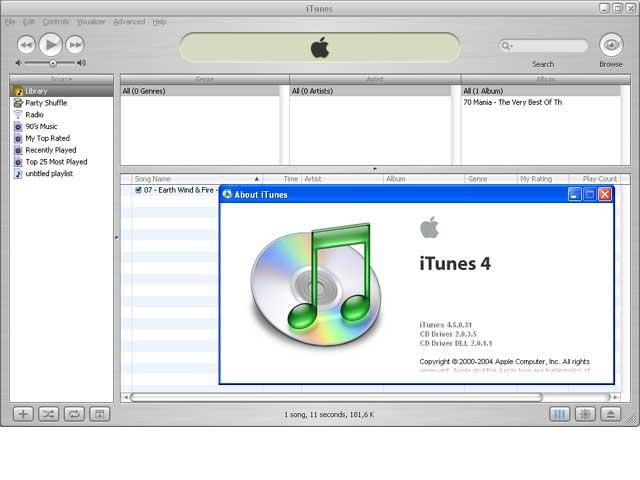Select Party Shuffle source
The width and height of the screenshot is (640, 480).
pyautogui.click(x=61, y=103)
